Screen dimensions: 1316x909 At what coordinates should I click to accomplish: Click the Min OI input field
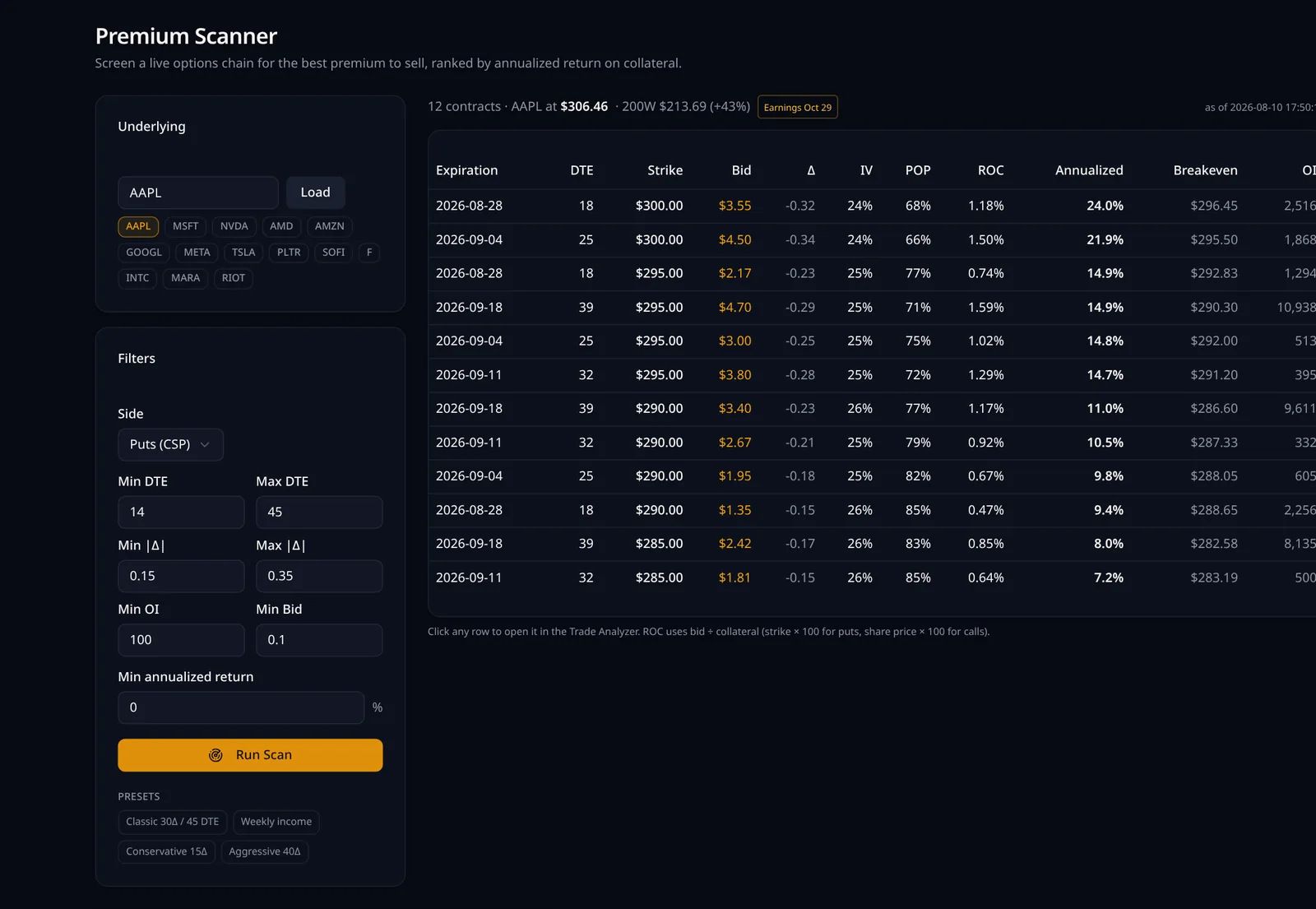point(181,640)
